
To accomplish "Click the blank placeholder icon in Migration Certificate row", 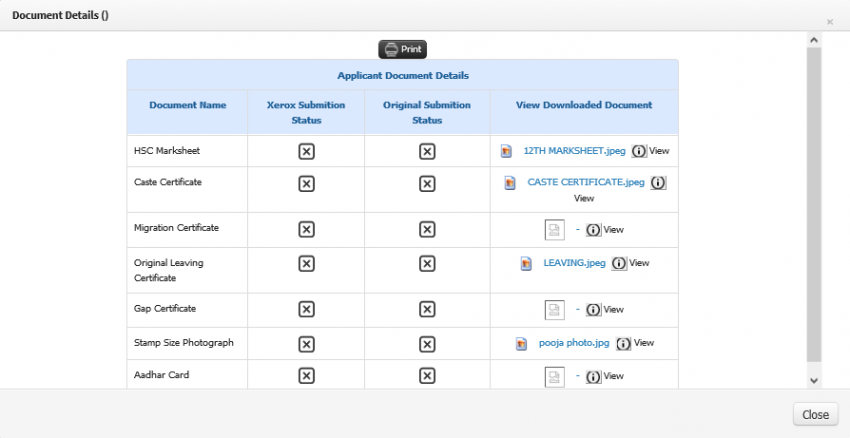I will point(555,230).
